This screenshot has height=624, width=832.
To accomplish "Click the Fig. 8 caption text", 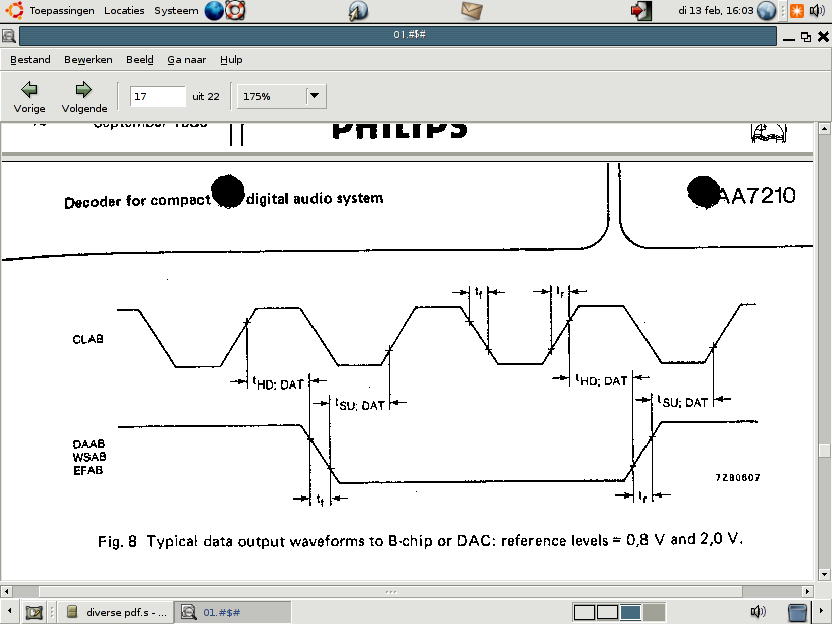I will click(420, 541).
